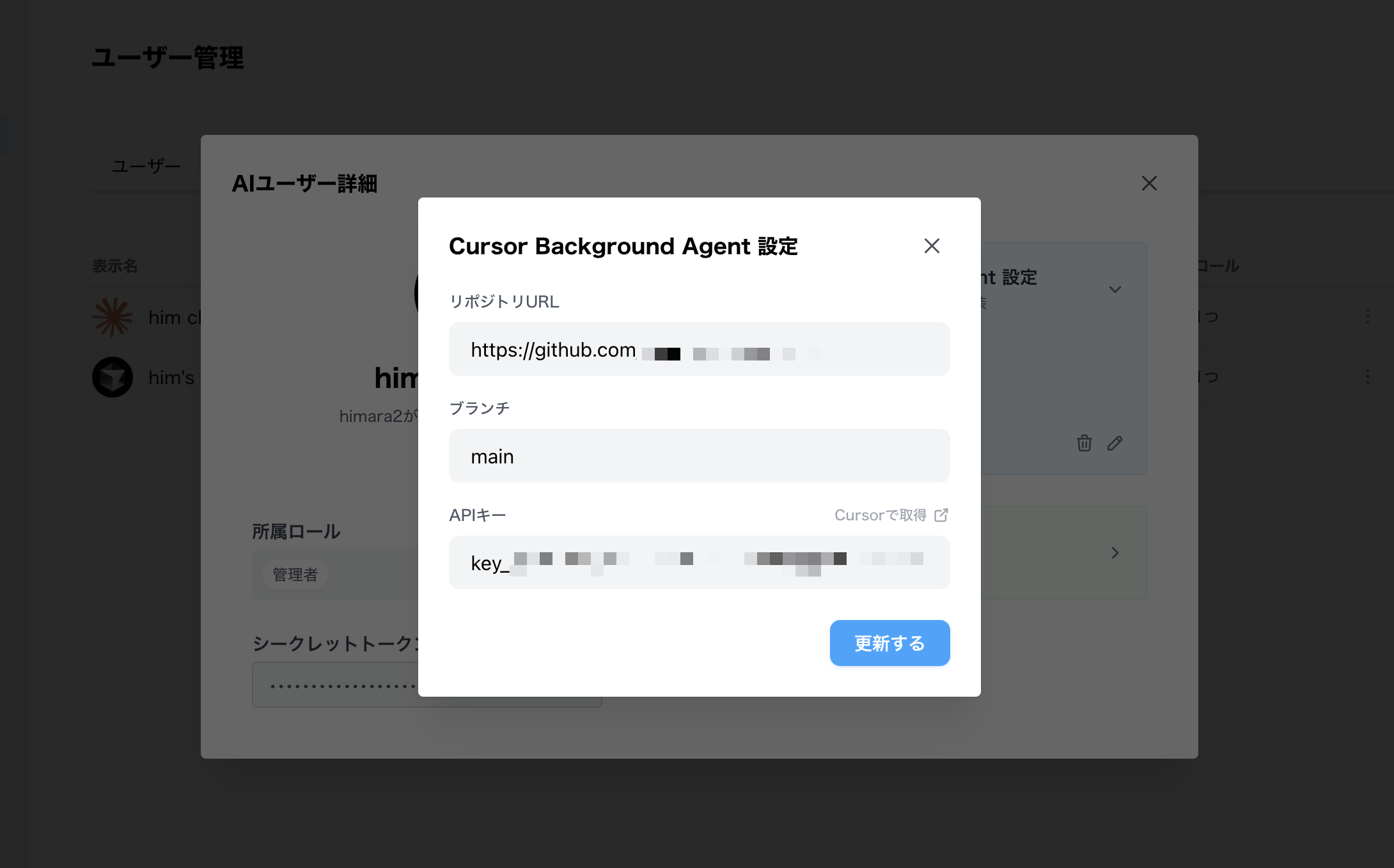Click the 管理者 role chip
Image resolution: width=1394 pixels, height=868 pixels.
coord(295,575)
